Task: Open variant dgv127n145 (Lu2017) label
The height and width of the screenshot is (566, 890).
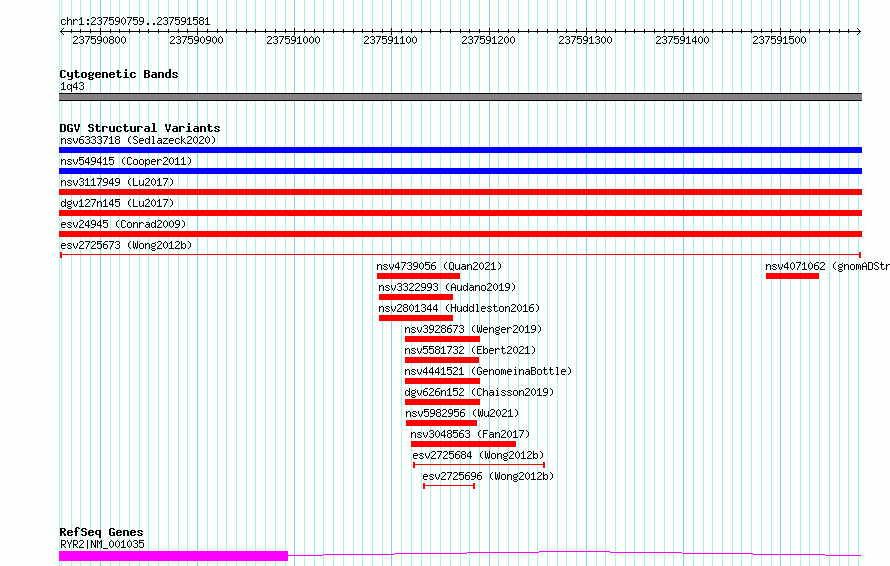Action: click(117, 203)
